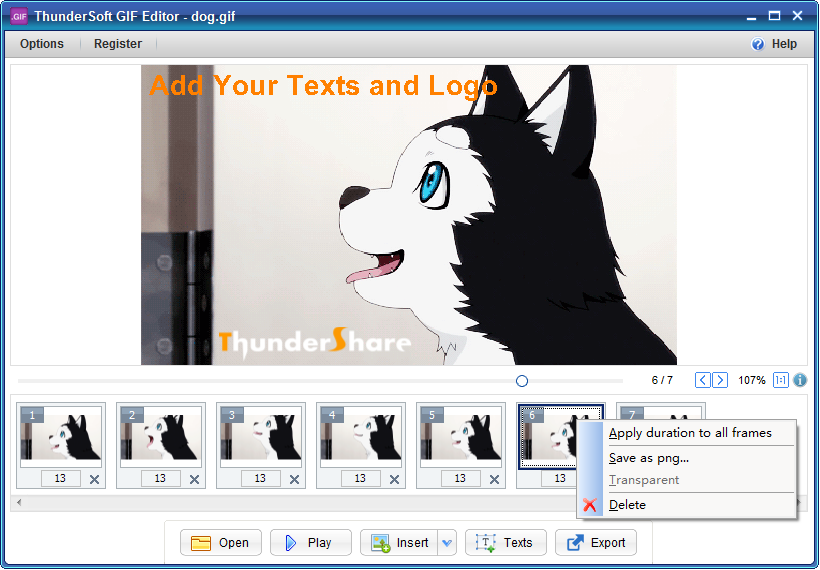Viewport: 820px width, 570px height.
Task: Select the frame 2 thumbnail
Action: tap(160, 437)
